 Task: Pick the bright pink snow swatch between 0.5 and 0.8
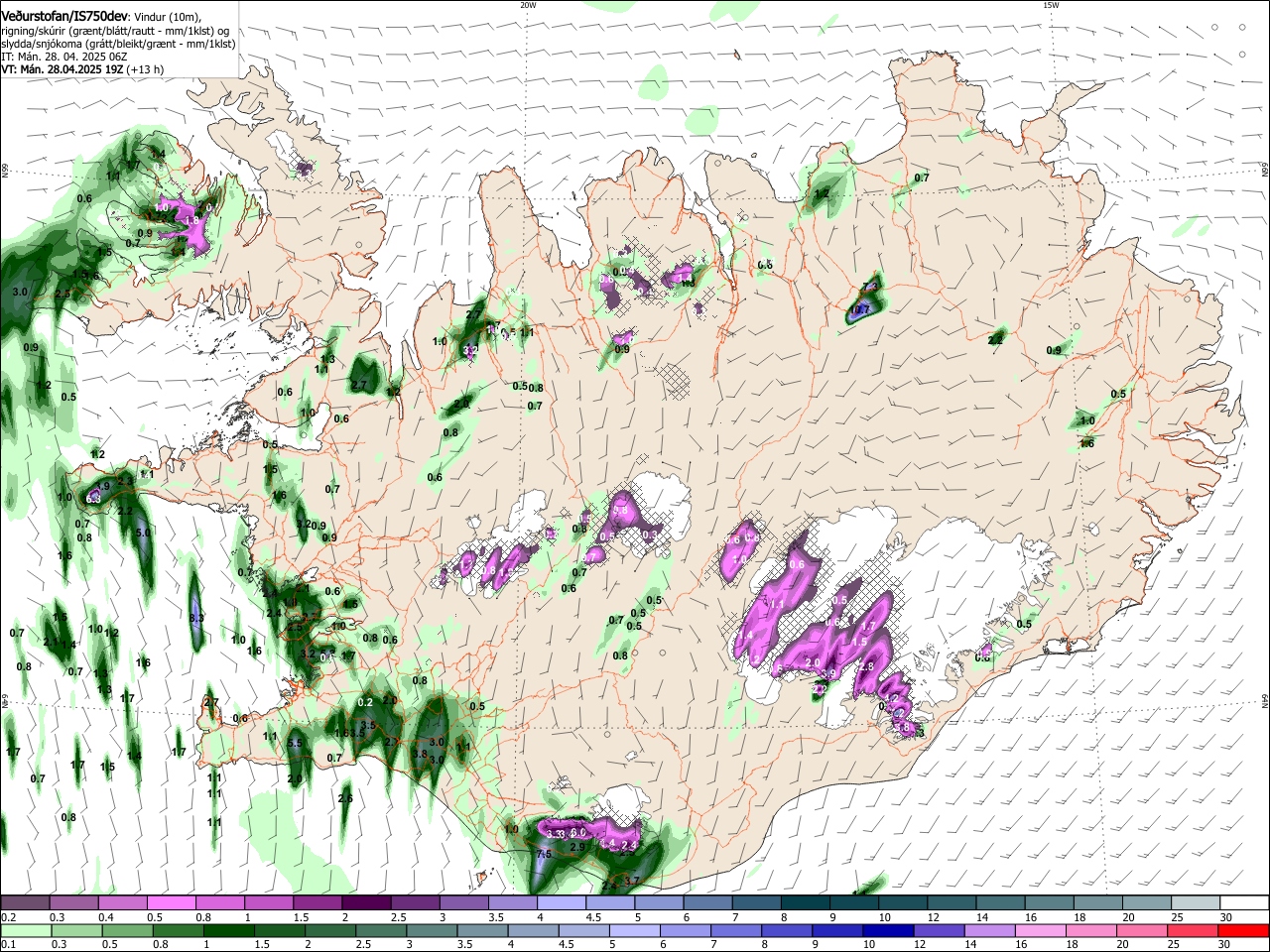click(x=171, y=902)
